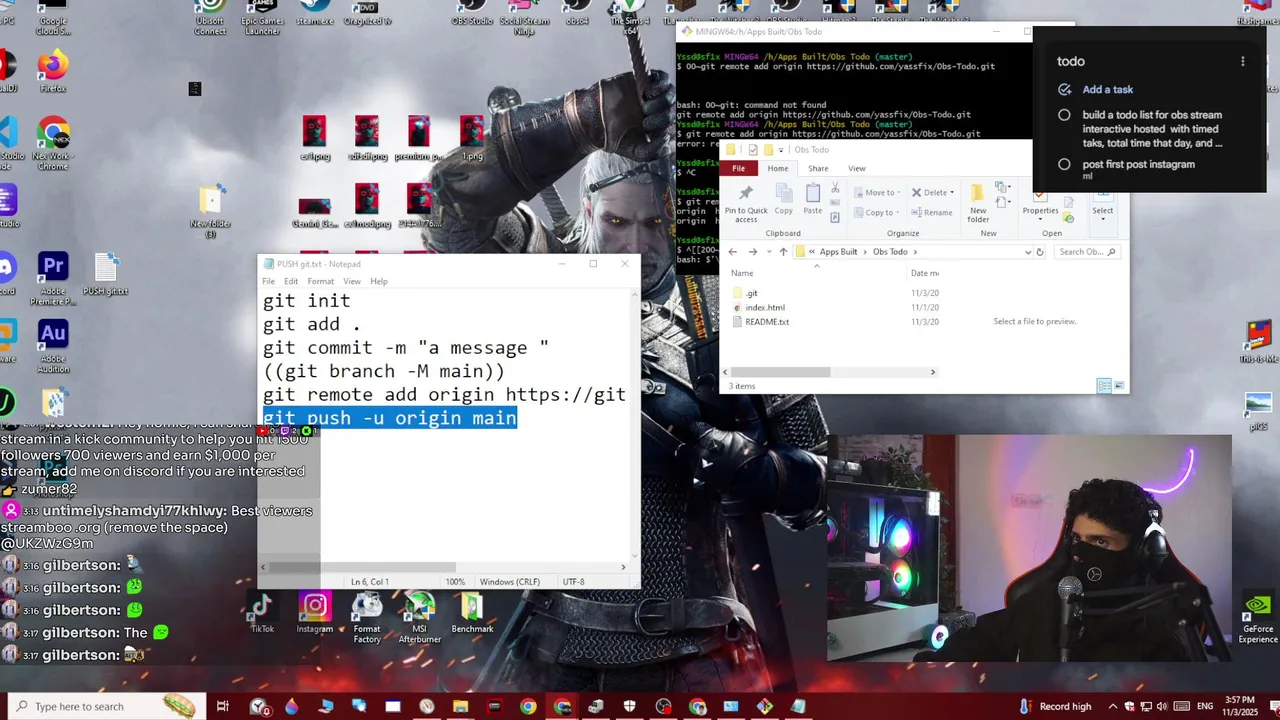Switch to the View tab in Explorer
1280x720 pixels.
click(x=857, y=168)
